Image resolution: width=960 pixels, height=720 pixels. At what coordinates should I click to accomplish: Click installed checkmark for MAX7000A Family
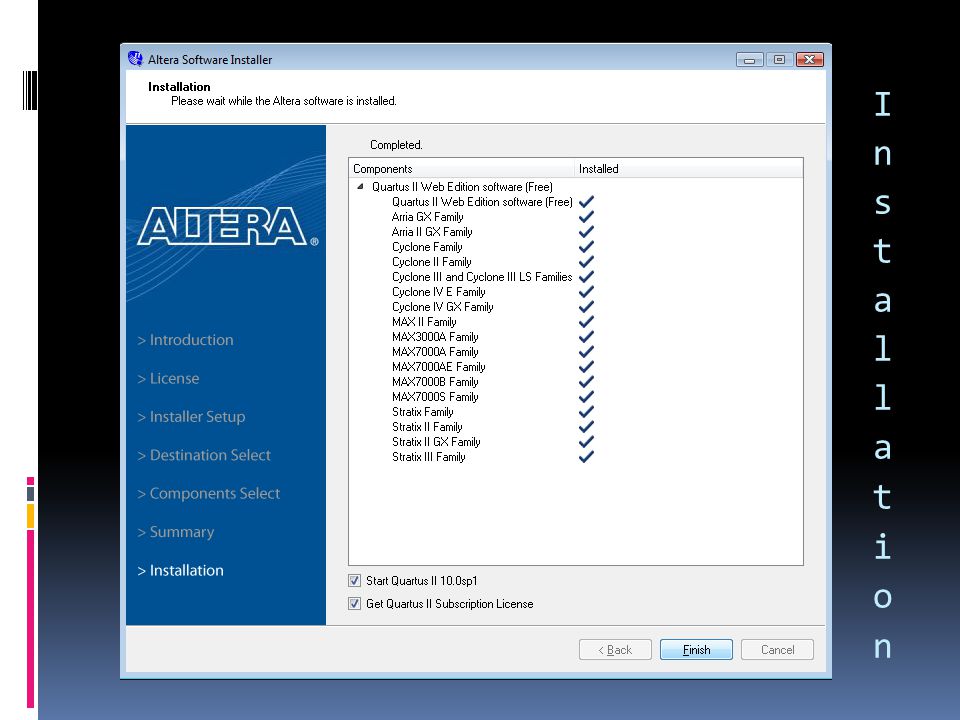pos(586,352)
